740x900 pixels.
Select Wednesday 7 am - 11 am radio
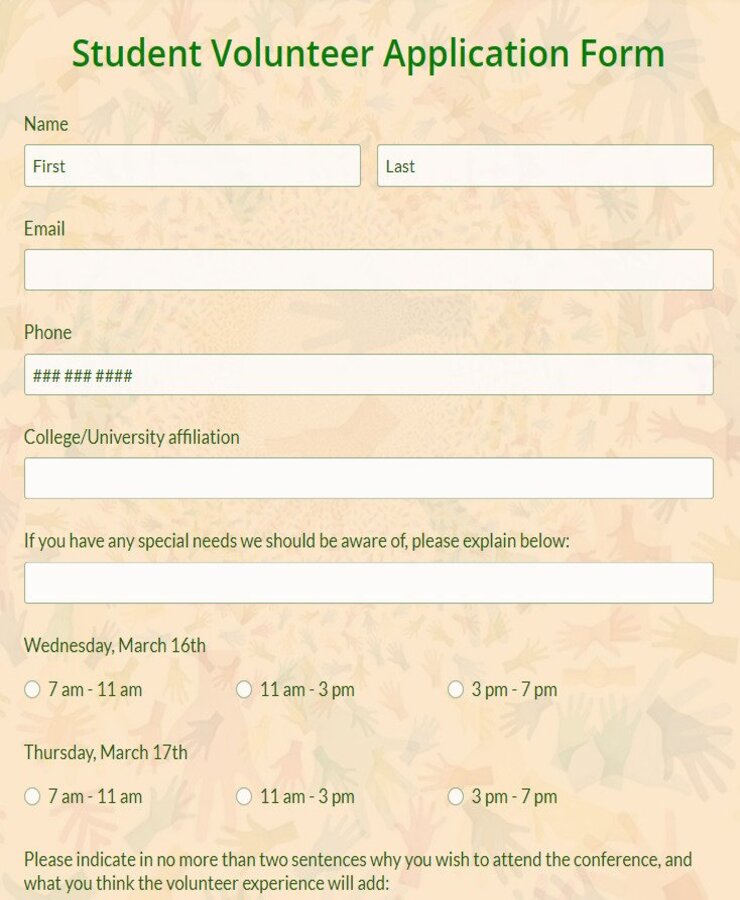tap(32, 689)
